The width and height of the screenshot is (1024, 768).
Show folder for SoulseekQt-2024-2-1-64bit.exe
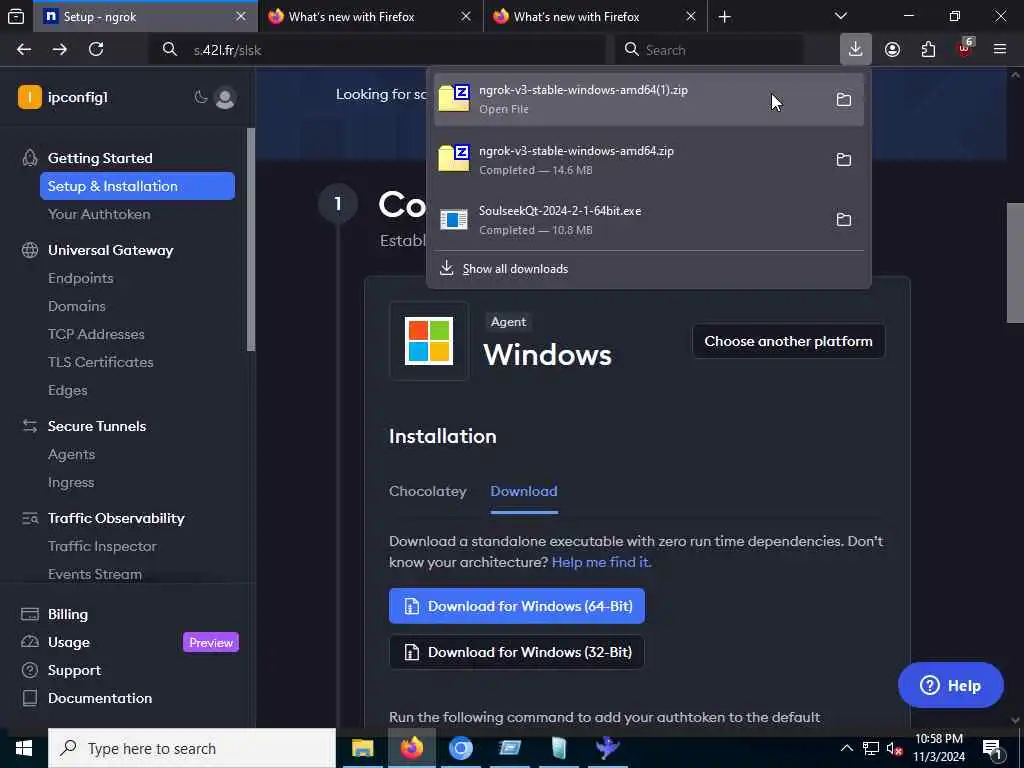(844, 219)
